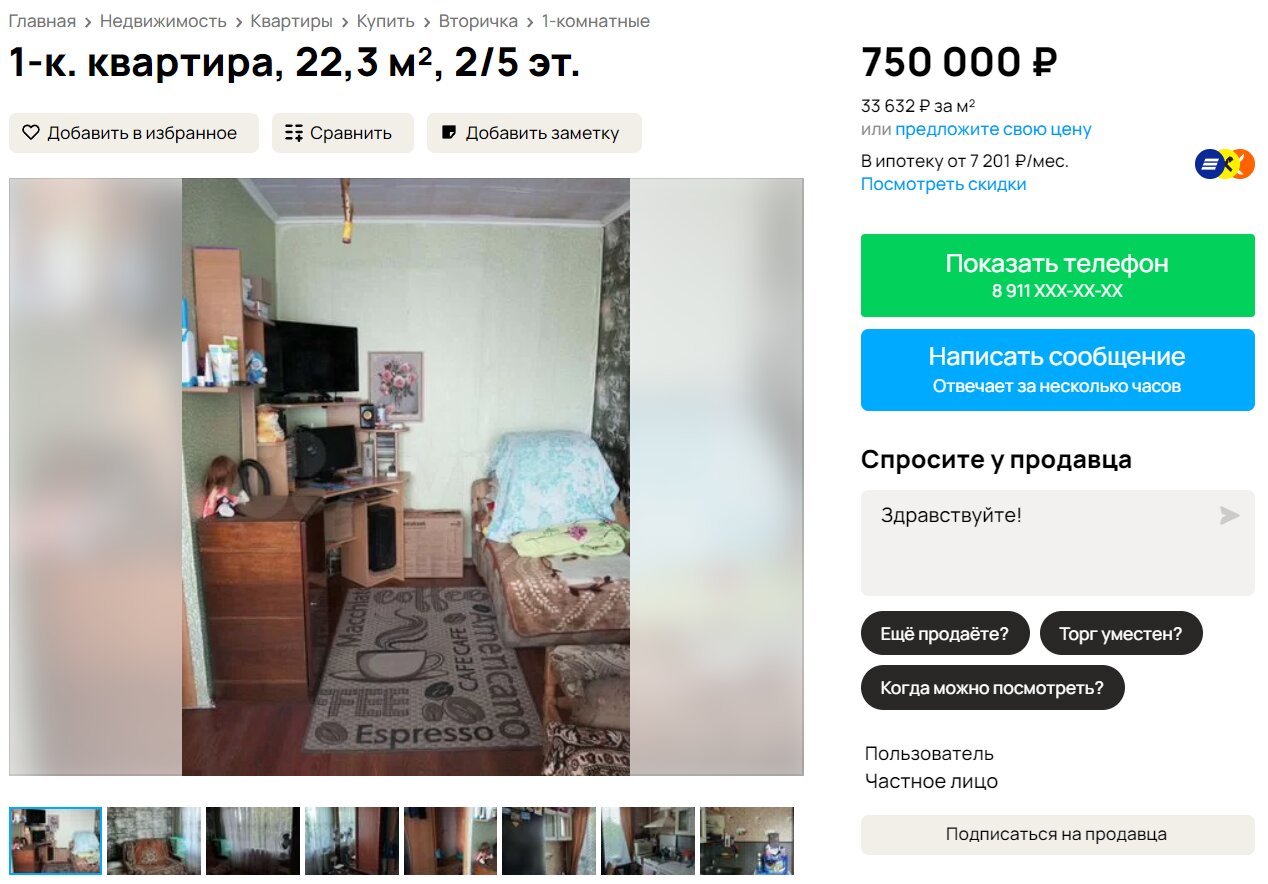Go to Недвижимость breadcrumb
The image size is (1268, 884).
tap(163, 21)
